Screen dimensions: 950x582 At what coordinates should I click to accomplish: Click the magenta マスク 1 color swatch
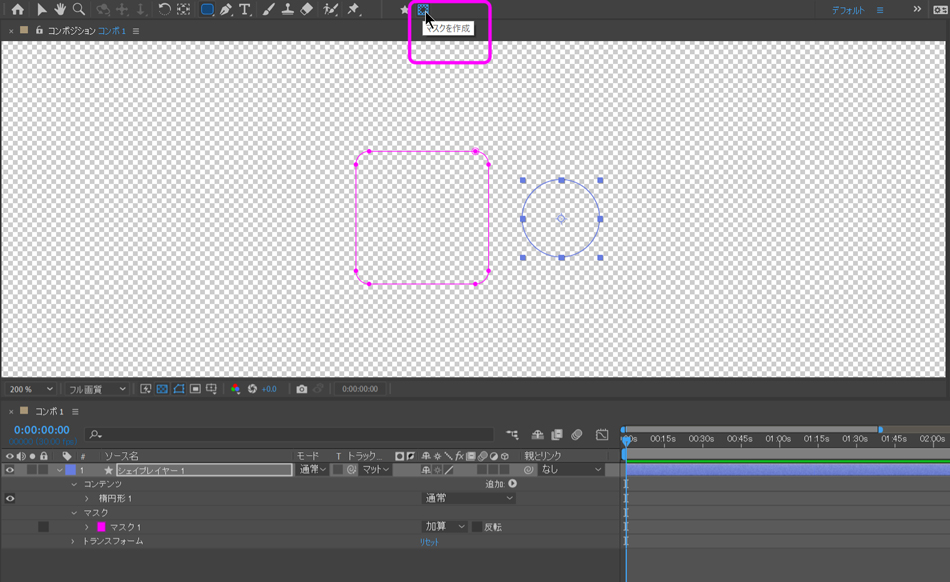(101, 527)
